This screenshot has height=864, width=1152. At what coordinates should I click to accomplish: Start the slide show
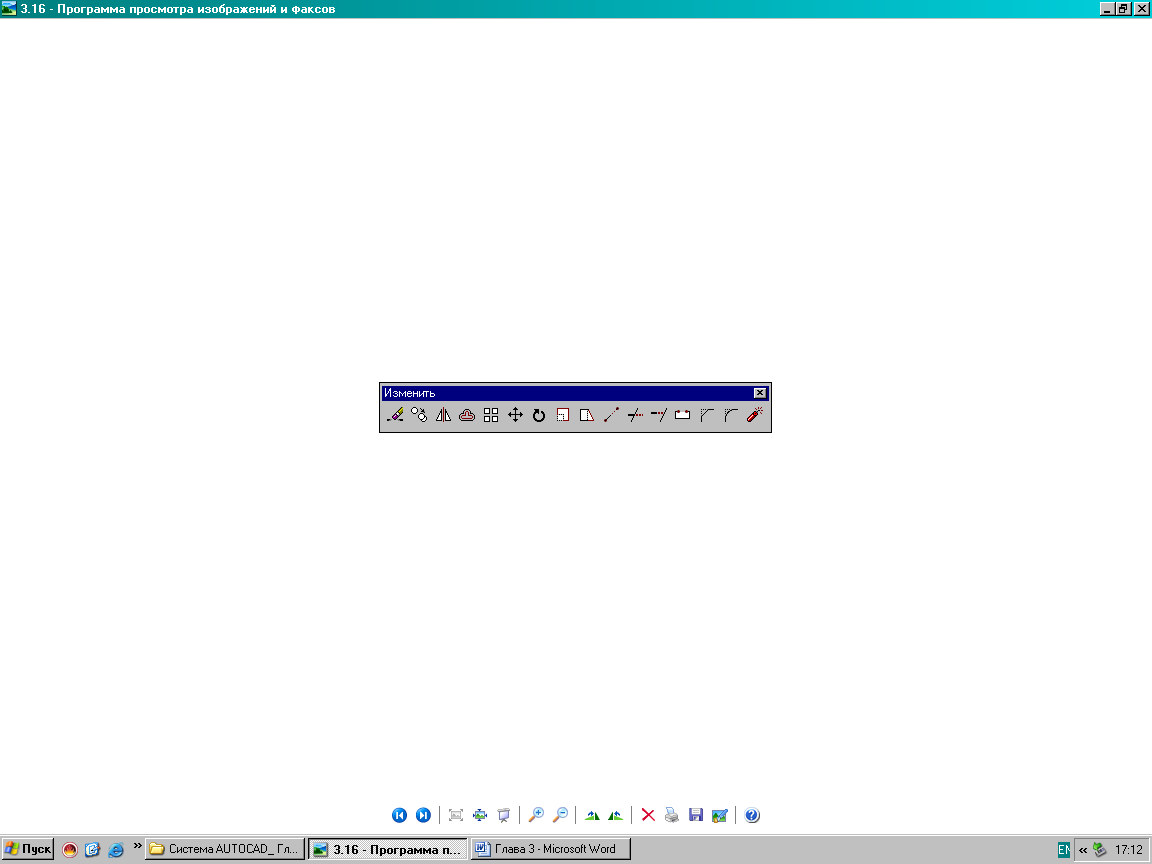coord(504,815)
